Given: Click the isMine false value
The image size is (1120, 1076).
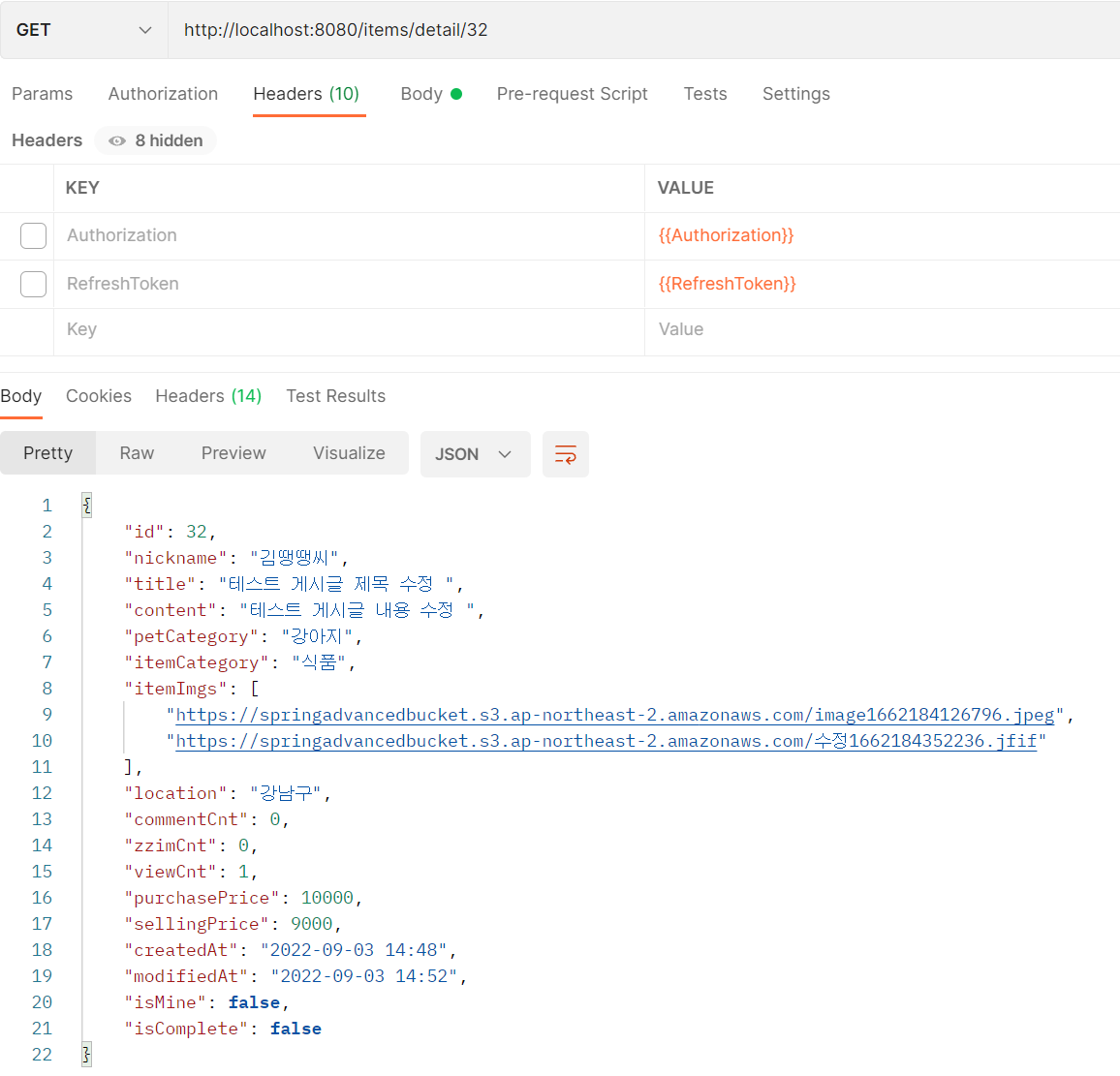Looking at the screenshot, I should [254, 1002].
